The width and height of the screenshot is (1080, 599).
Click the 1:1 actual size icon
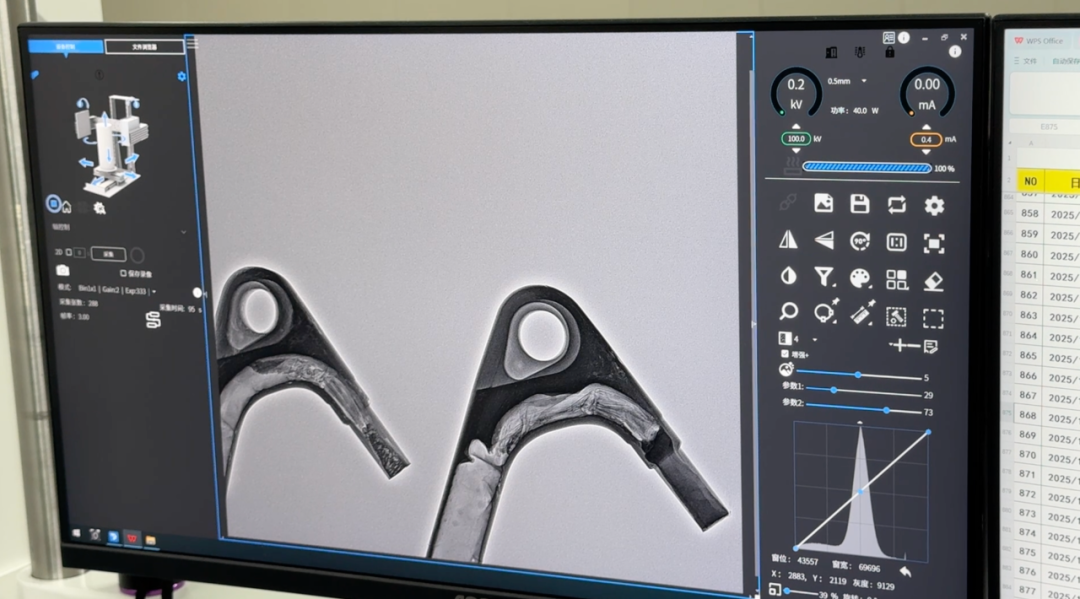(x=896, y=242)
